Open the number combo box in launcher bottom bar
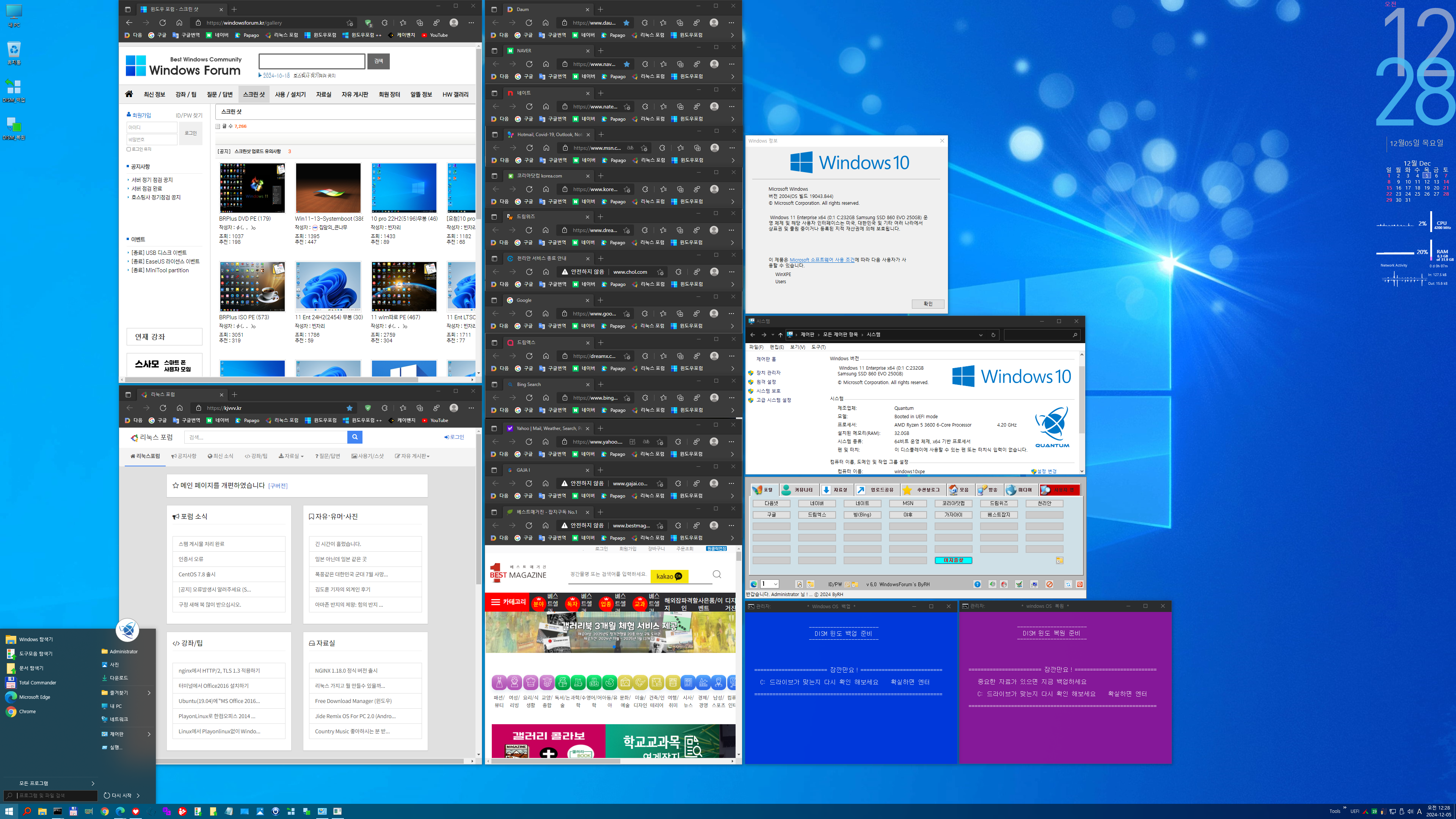The width and height of the screenshot is (1456, 819). (770, 584)
